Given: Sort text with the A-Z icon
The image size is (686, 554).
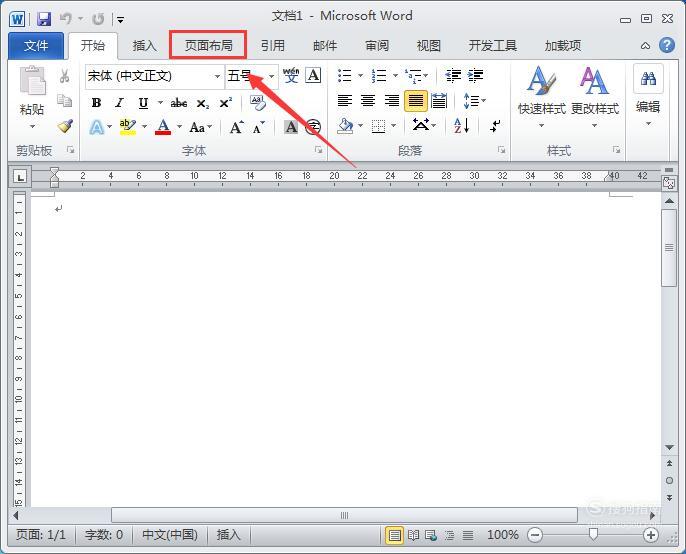Looking at the screenshot, I should (462, 126).
